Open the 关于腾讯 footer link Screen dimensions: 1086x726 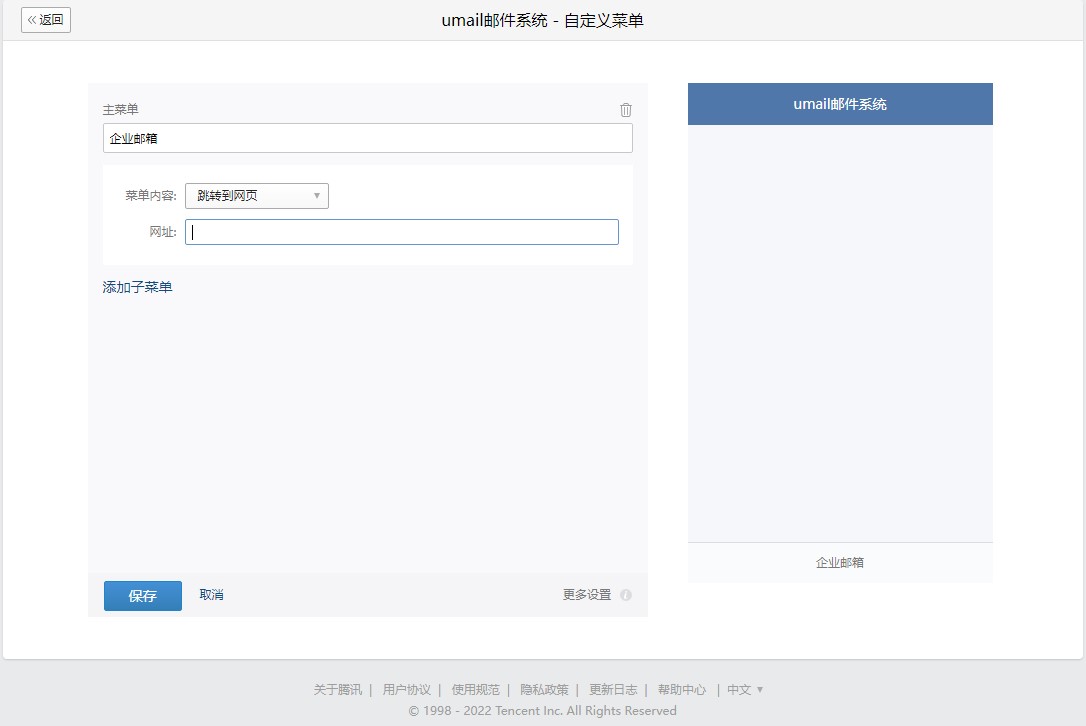pyautogui.click(x=338, y=690)
